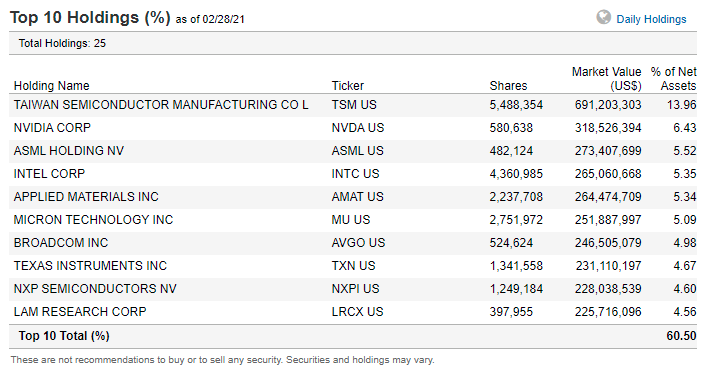The image size is (711, 378).
Task: Click shares value '2,751,972' for Micron
Action: tap(516, 220)
